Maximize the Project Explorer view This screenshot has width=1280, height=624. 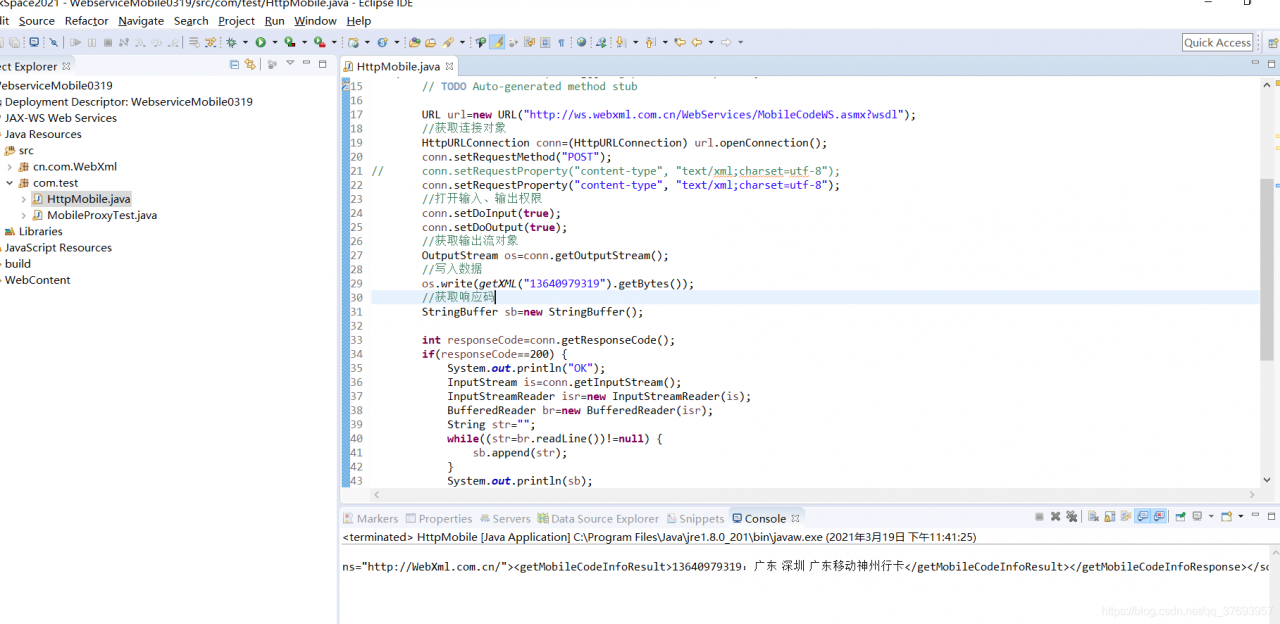[322, 64]
